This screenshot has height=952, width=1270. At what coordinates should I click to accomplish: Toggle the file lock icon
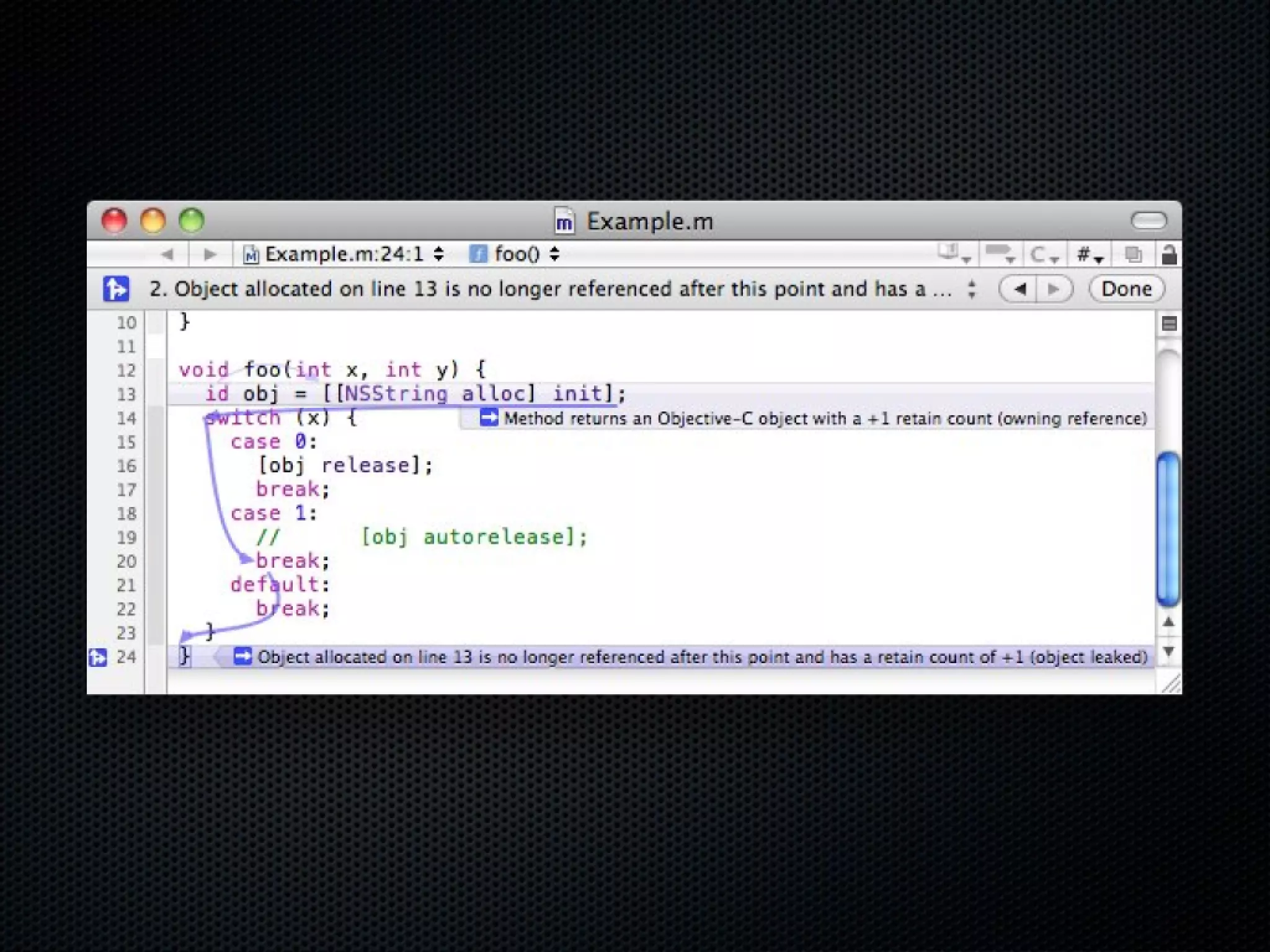coord(1168,255)
